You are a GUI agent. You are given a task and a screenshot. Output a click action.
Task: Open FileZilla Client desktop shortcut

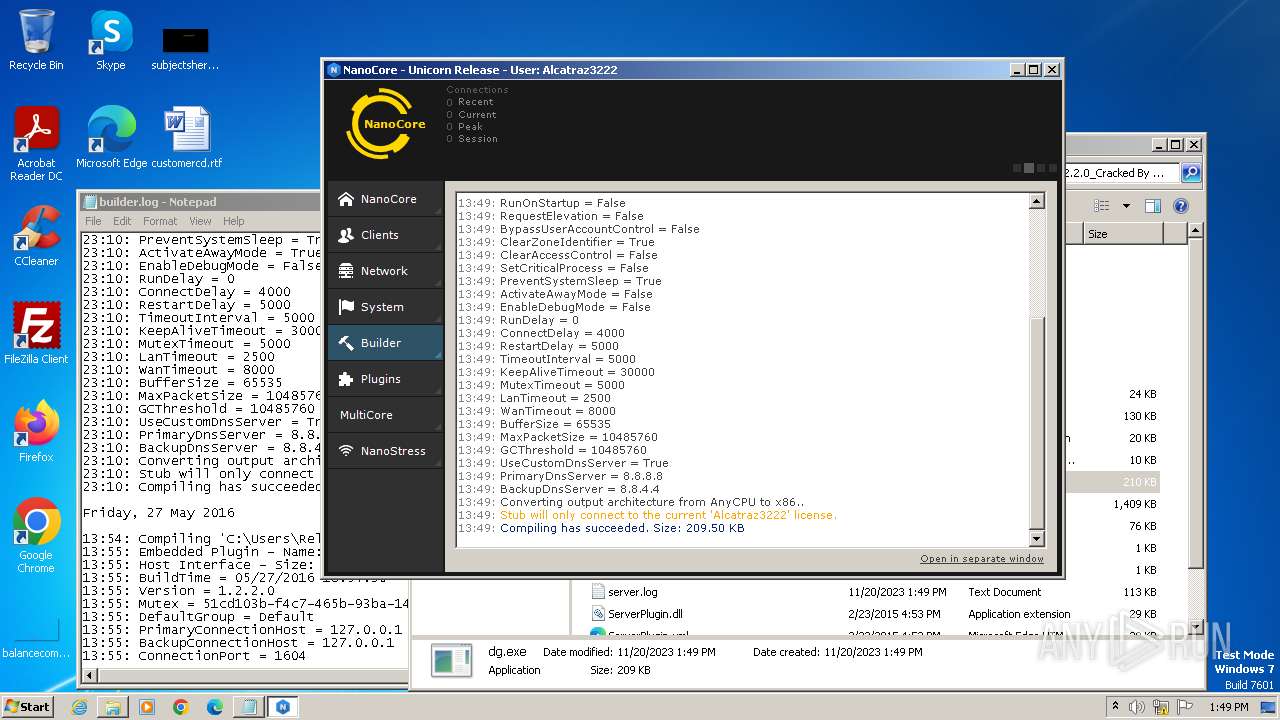pos(36,334)
